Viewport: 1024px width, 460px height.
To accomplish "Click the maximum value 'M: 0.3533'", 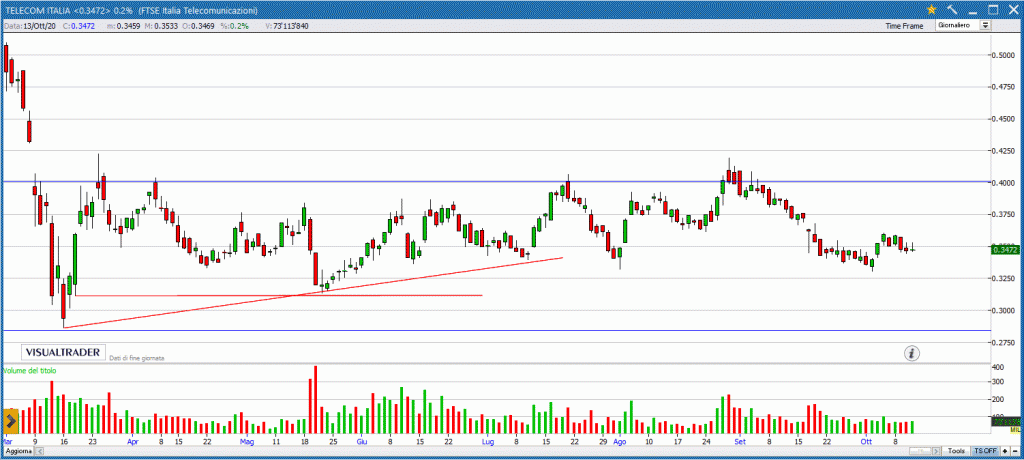I will 159,25.
